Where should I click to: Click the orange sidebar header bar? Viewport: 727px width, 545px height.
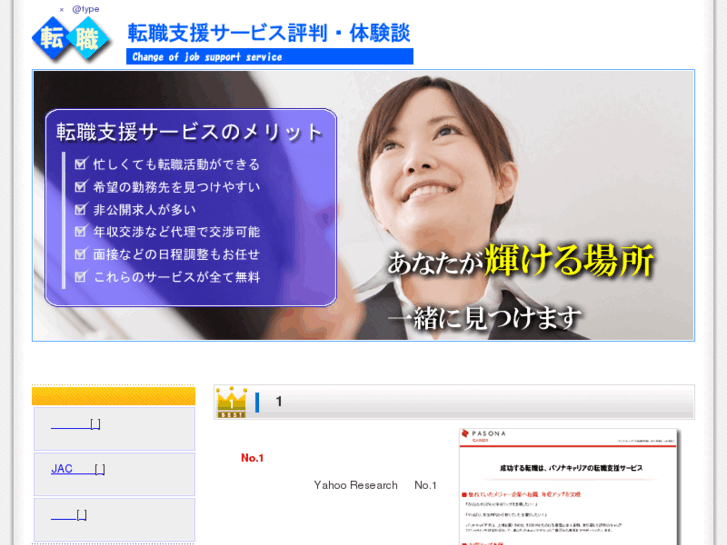click(114, 396)
